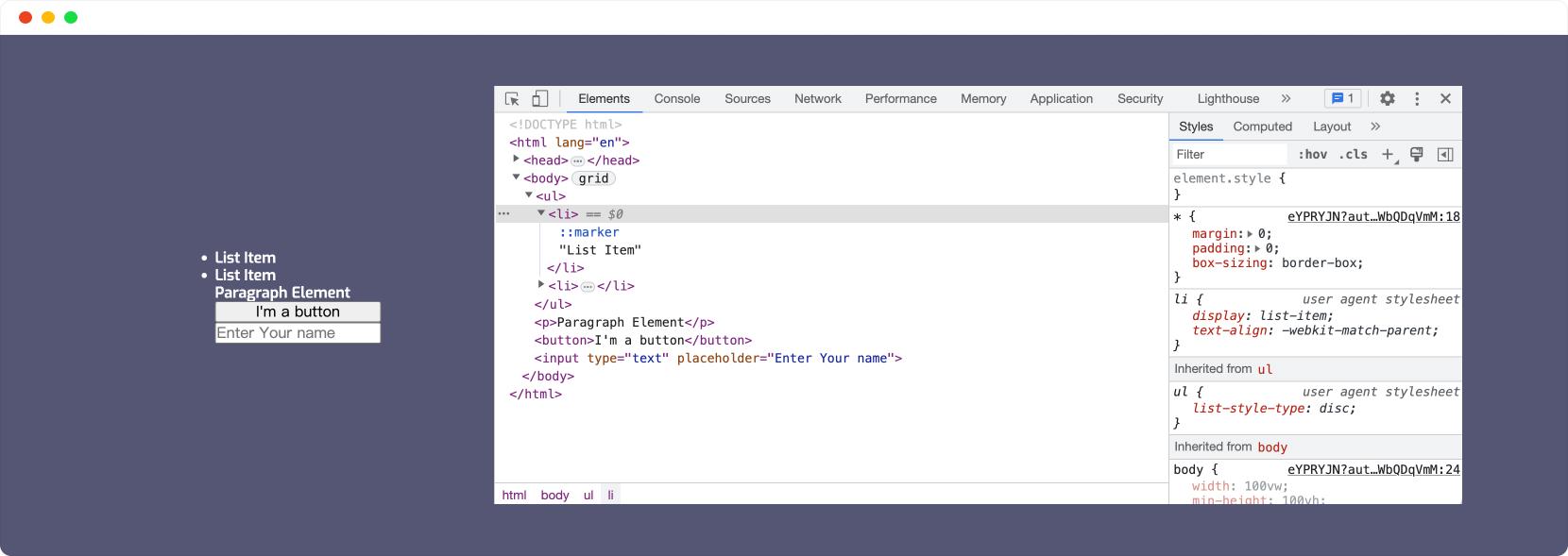
Task: Open the Performance tab
Action: point(901,99)
